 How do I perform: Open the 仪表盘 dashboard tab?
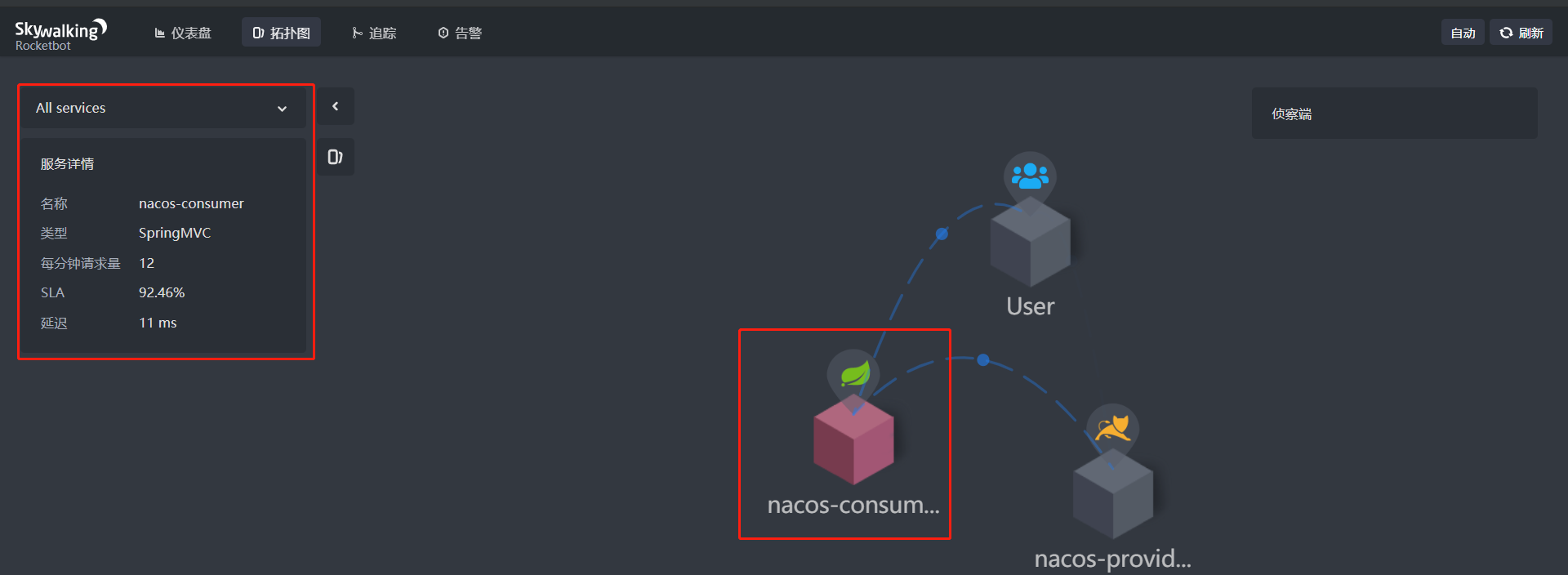click(x=183, y=33)
